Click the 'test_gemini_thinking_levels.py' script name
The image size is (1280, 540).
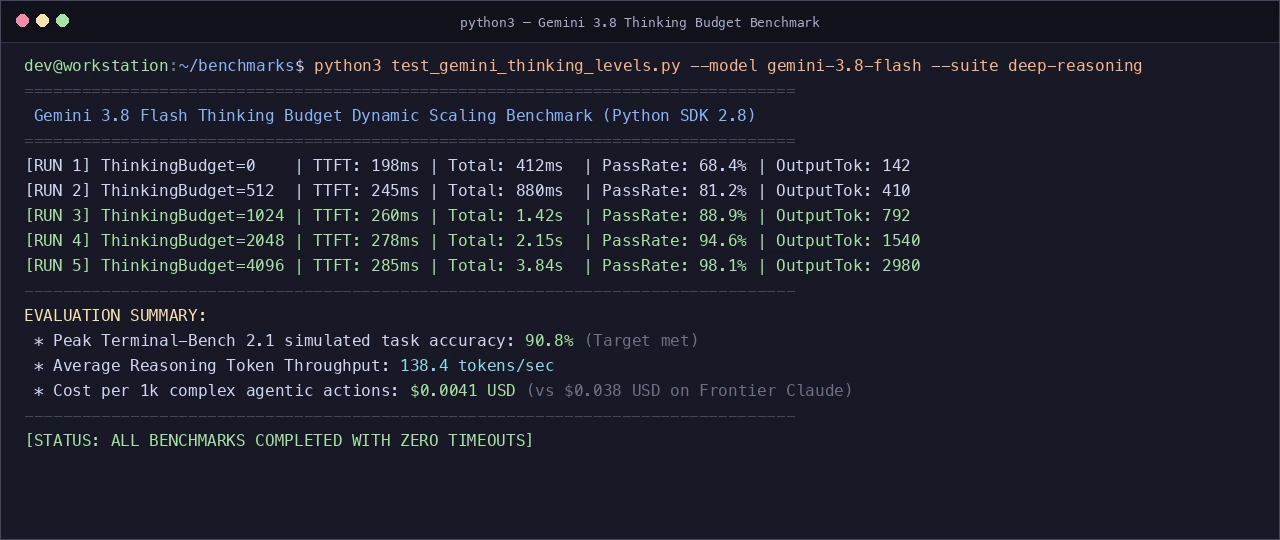coord(536,66)
